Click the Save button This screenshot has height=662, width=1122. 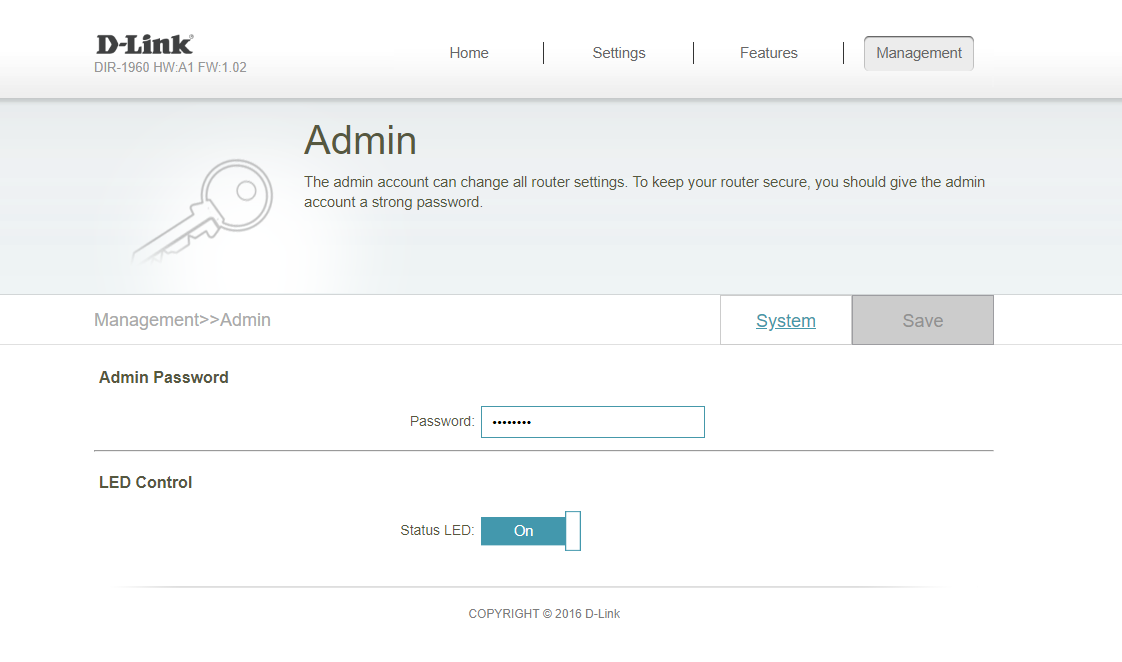tap(922, 320)
